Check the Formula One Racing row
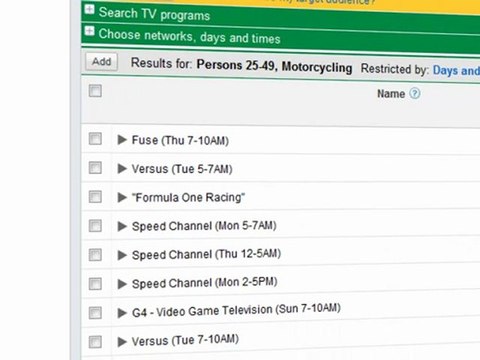 point(95,197)
